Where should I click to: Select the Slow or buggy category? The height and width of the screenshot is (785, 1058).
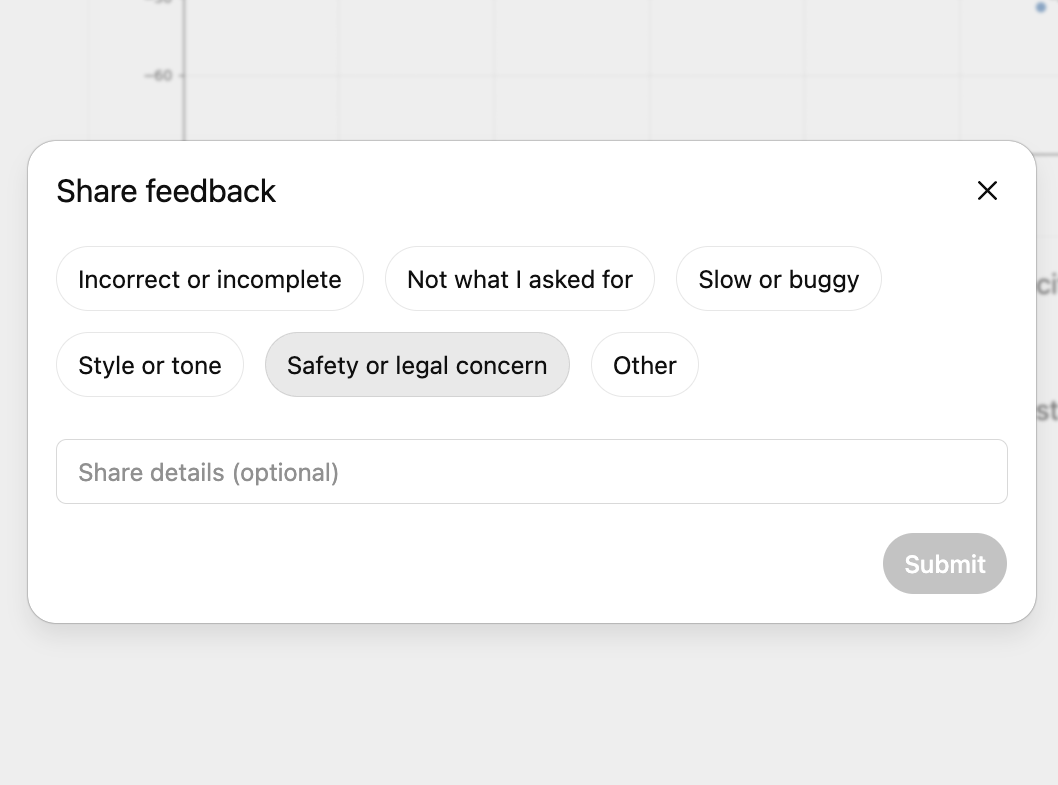pyautogui.click(x=778, y=279)
